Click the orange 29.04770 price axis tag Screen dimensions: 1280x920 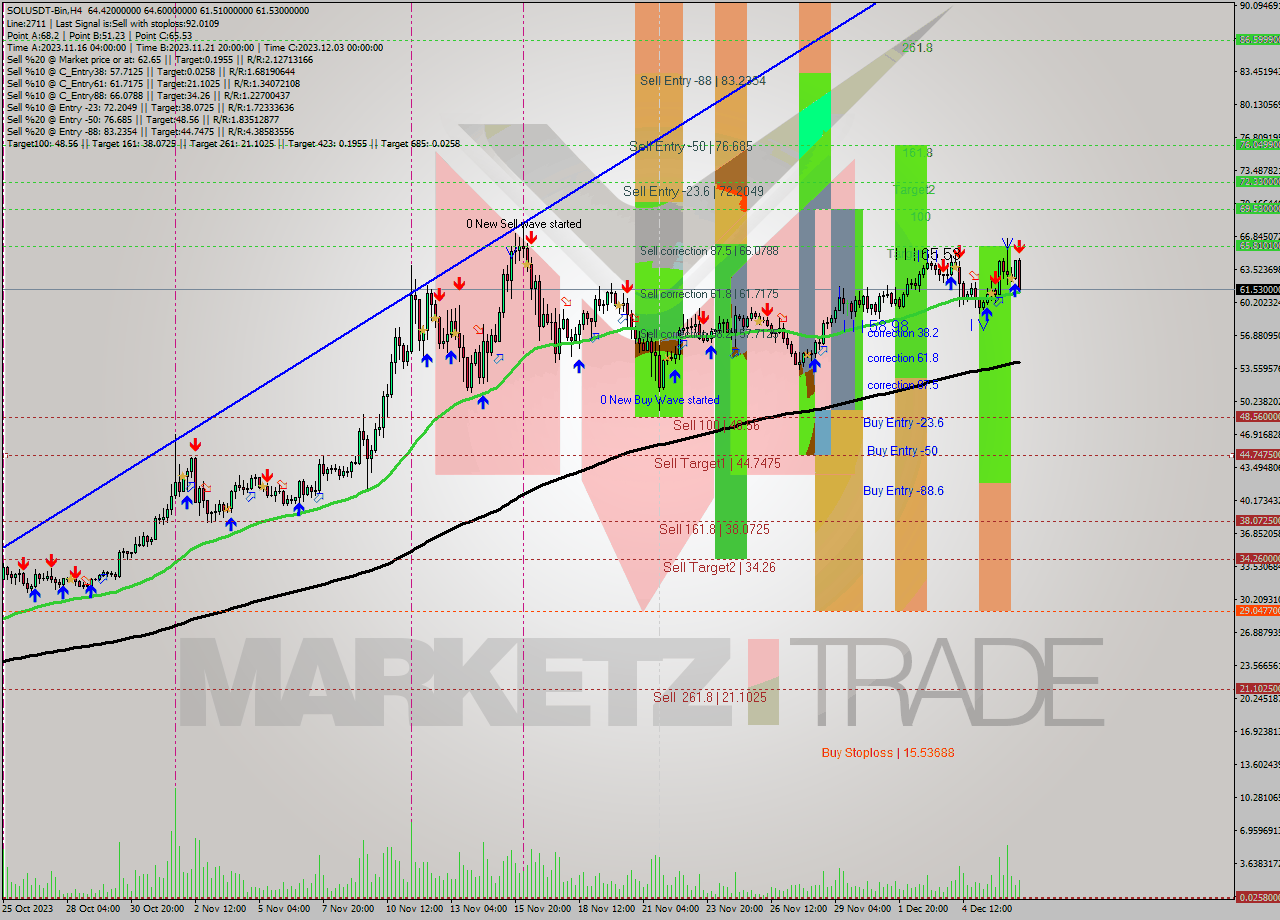[1258, 610]
